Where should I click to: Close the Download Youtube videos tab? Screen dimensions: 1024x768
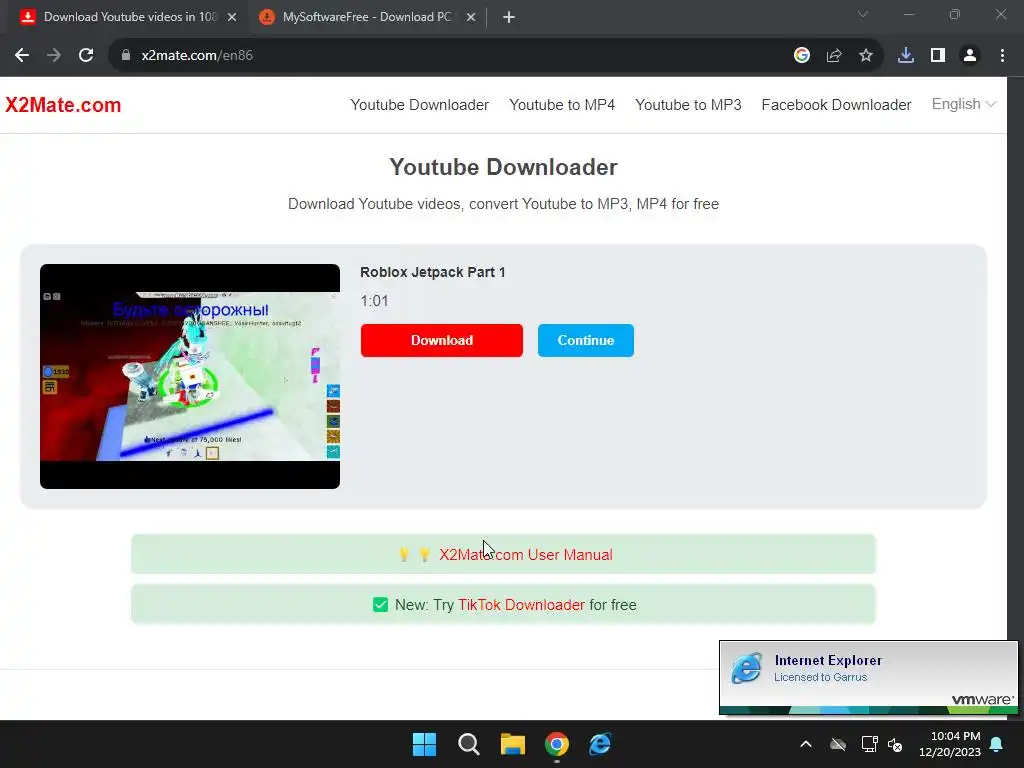tap(232, 18)
